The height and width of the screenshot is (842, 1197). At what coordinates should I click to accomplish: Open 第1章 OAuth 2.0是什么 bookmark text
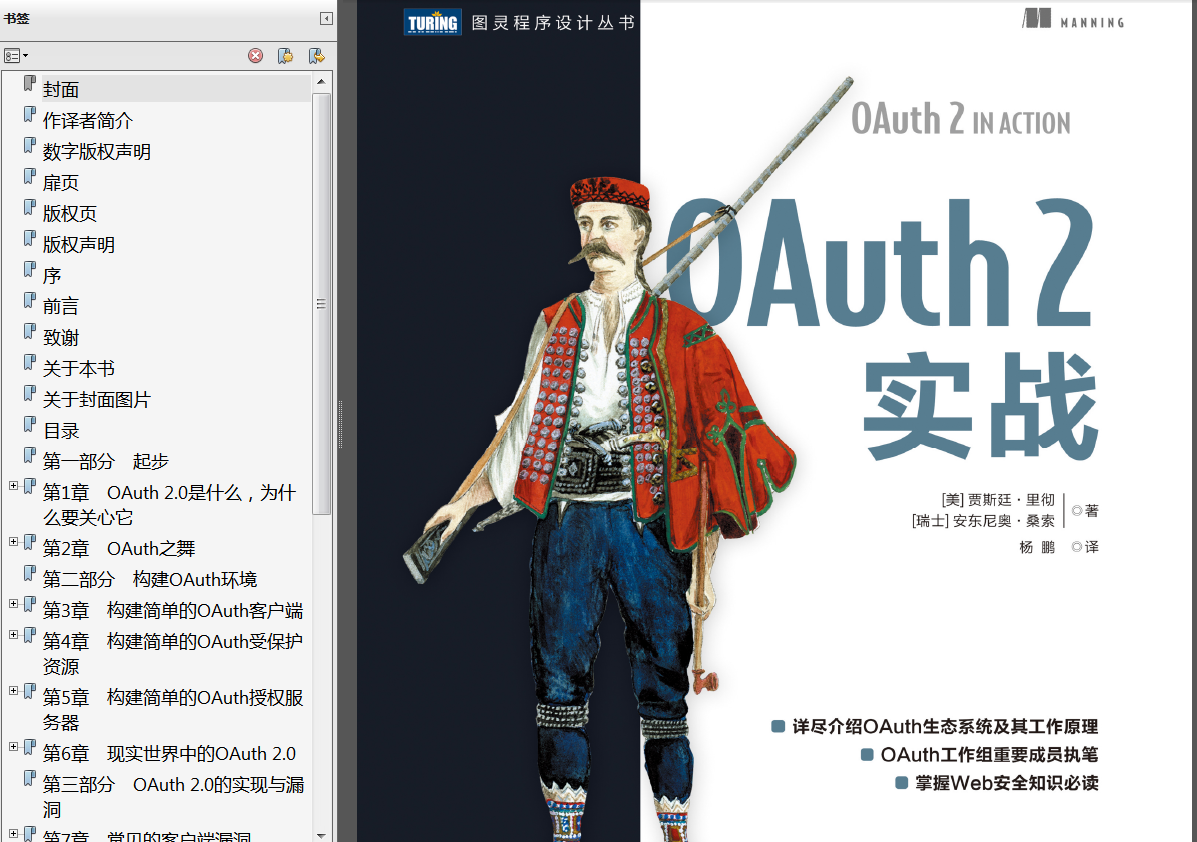pyautogui.click(x=169, y=505)
